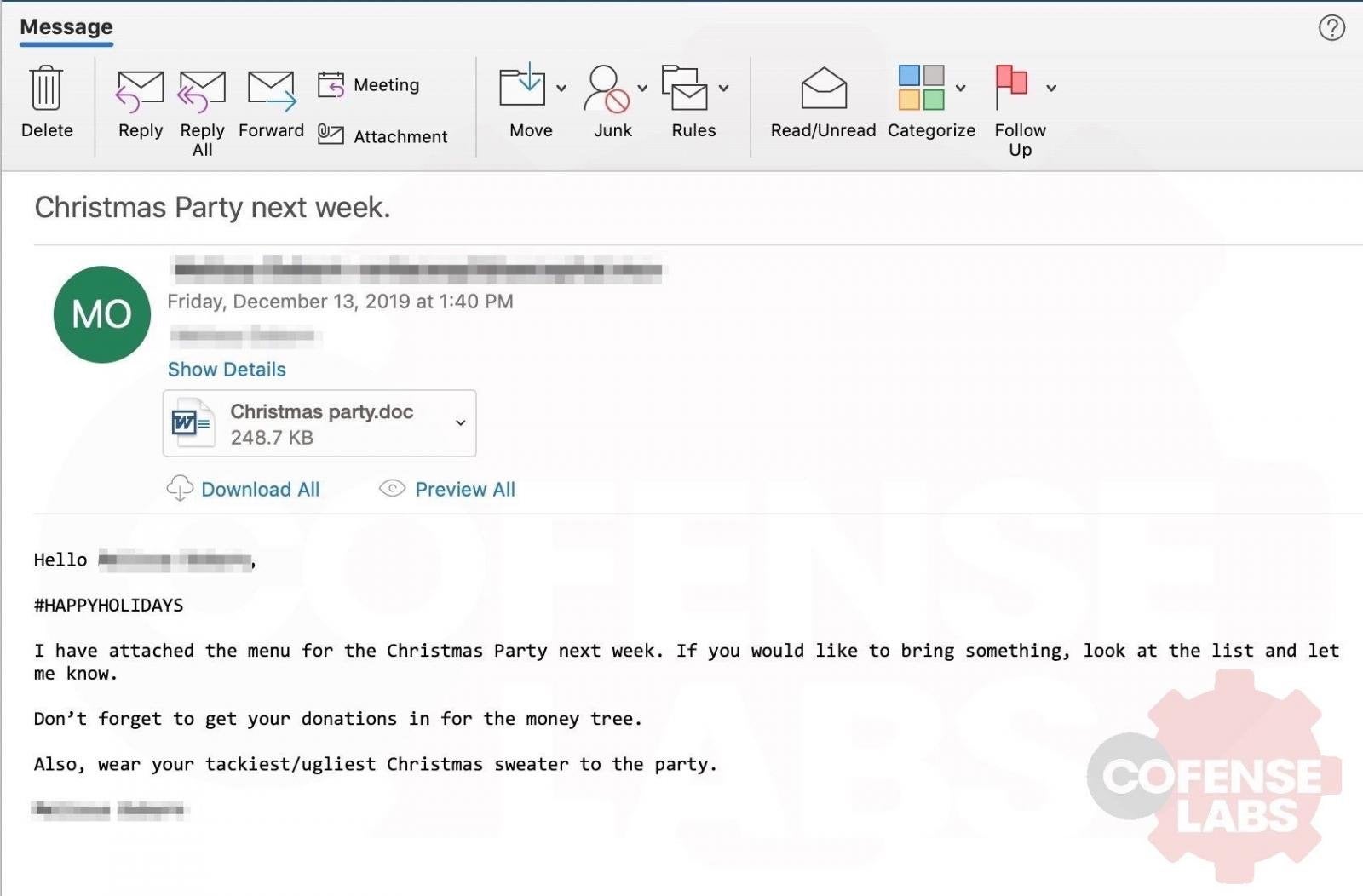Click Preview All attachments
Screen dimensions: 1363x896
click(464, 490)
